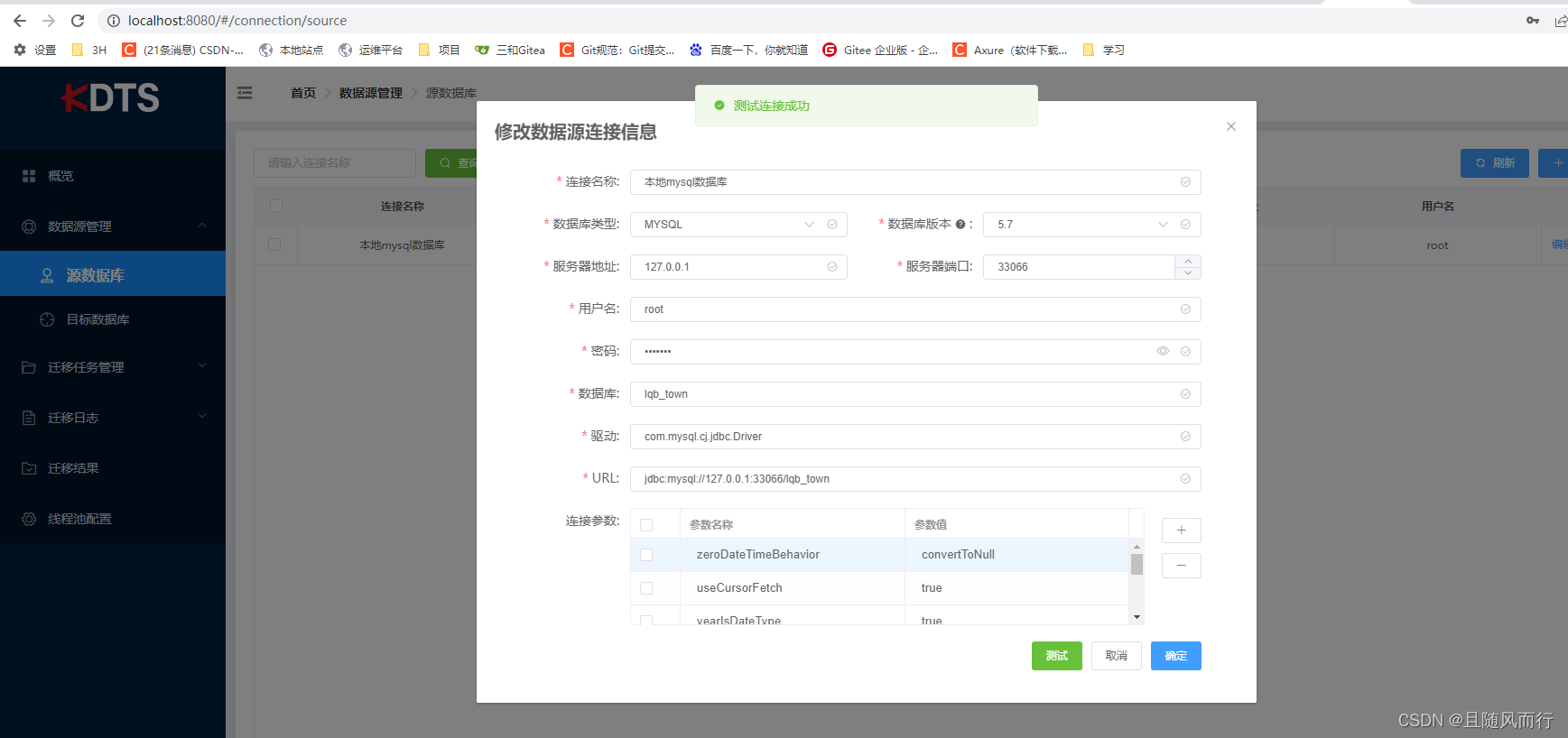Tick the 本地mysql数据库 row checkbox
This screenshot has width=1568, height=738.
coord(274,244)
